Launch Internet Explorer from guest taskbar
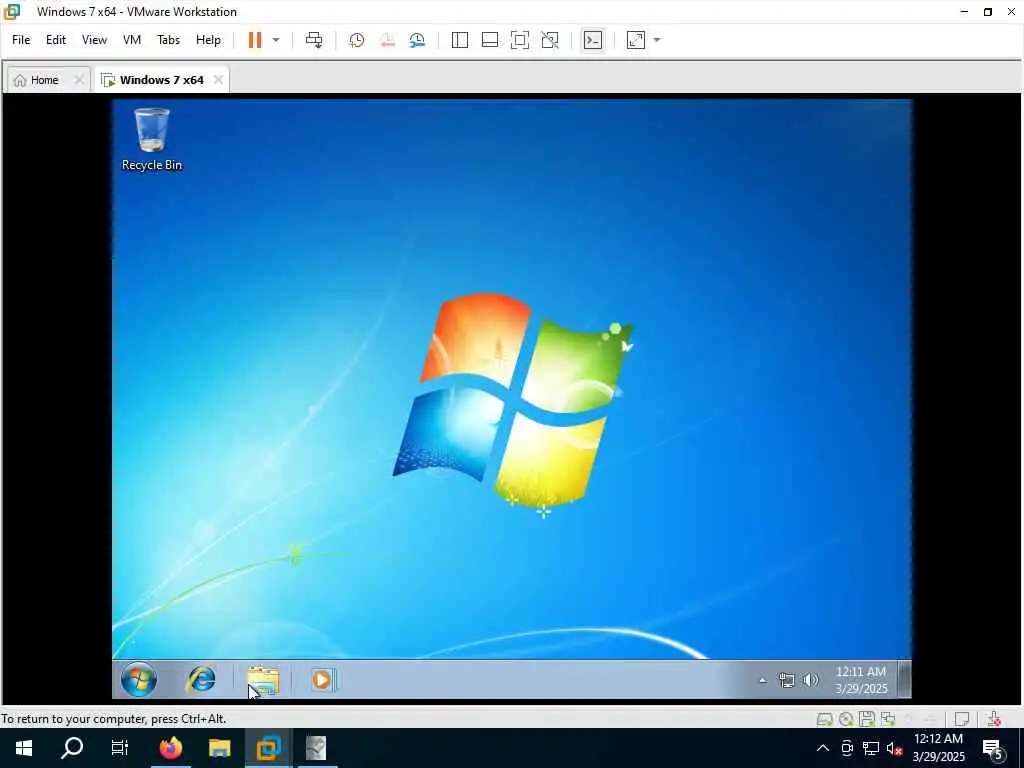Screen dimensions: 1024x768 click(x=201, y=679)
